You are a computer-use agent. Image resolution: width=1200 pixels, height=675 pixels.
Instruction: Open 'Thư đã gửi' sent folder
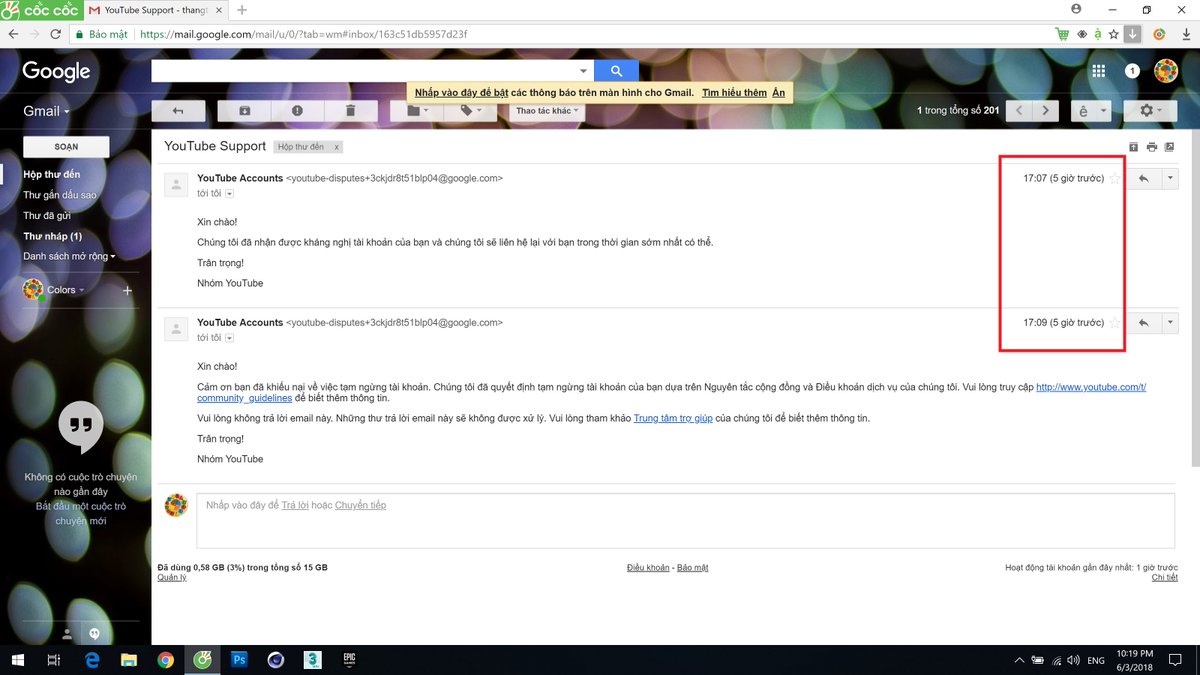pos(47,216)
